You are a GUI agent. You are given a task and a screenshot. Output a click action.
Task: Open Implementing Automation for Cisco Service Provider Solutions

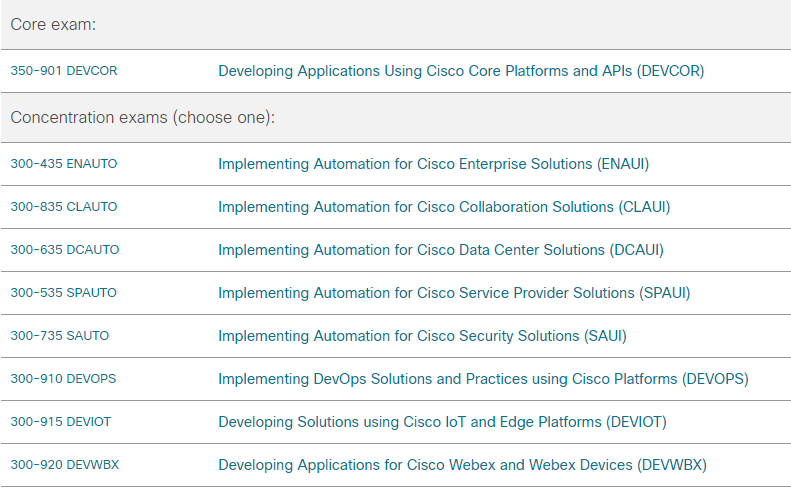[x=454, y=293]
